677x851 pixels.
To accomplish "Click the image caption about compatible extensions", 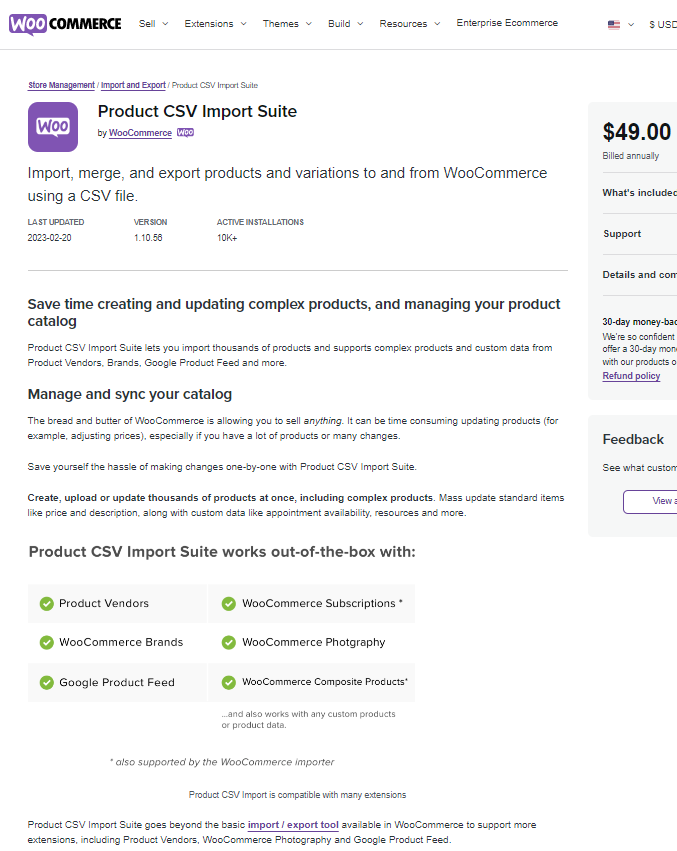I will (298, 795).
